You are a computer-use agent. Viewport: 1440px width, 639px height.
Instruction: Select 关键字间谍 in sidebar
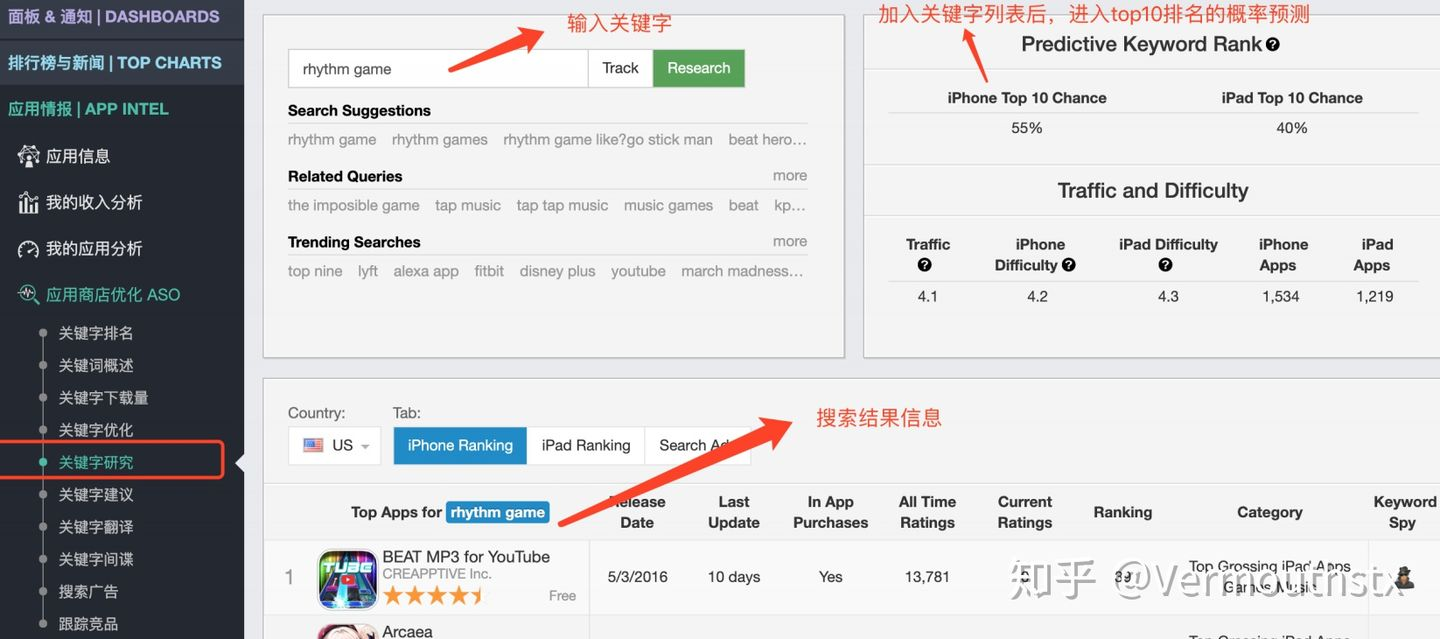pos(96,559)
